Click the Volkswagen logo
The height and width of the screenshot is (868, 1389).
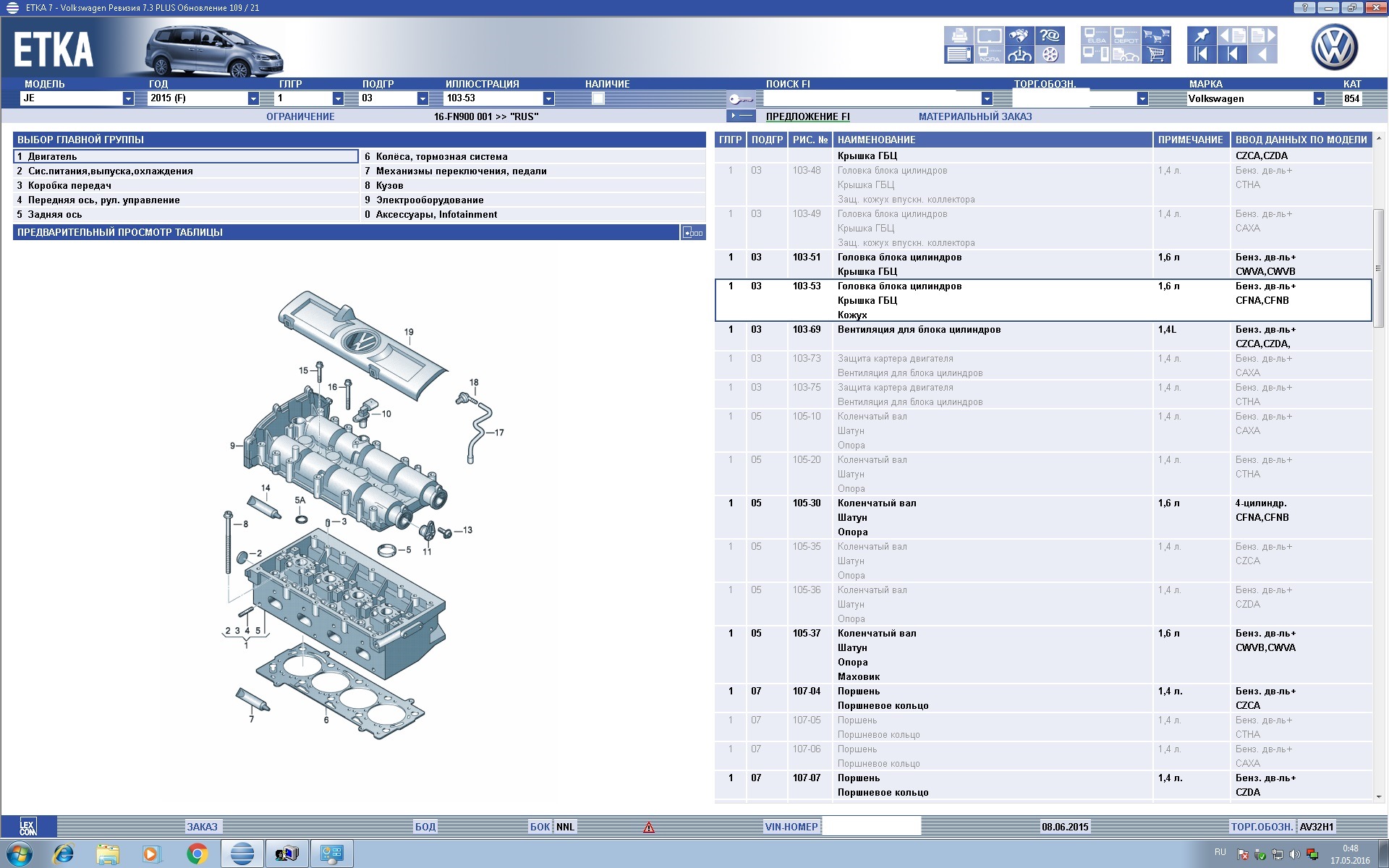click(1335, 48)
